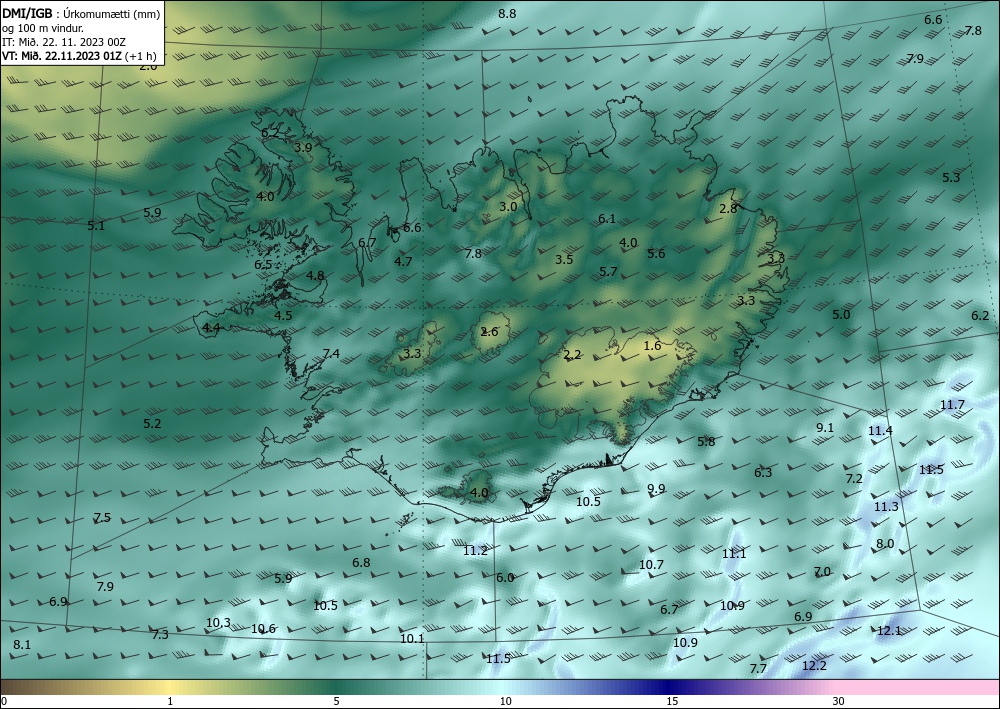Click the yellow color scale segment at 1
This screenshot has height=709, width=1000.
pyautogui.click(x=169, y=687)
